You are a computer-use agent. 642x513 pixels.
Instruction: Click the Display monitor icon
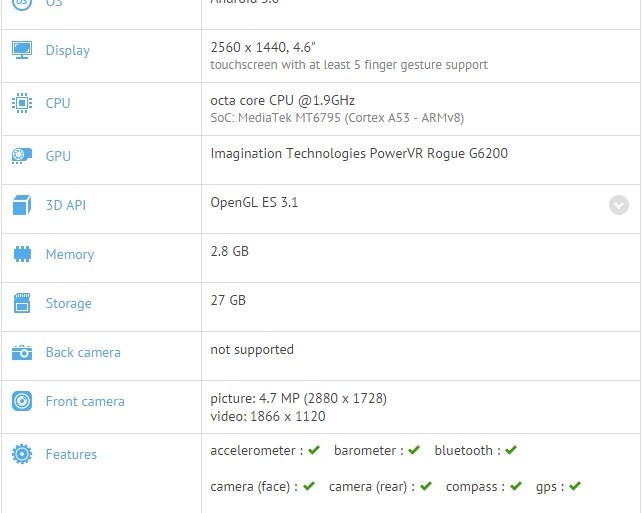point(21,50)
